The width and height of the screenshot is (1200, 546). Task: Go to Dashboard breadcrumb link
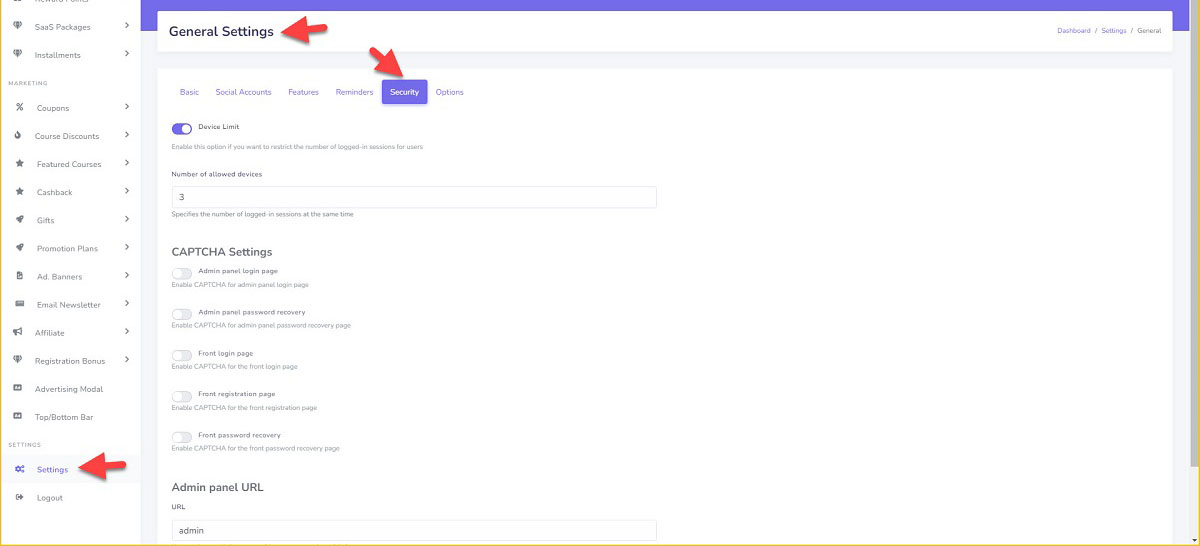click(1073, 31)
